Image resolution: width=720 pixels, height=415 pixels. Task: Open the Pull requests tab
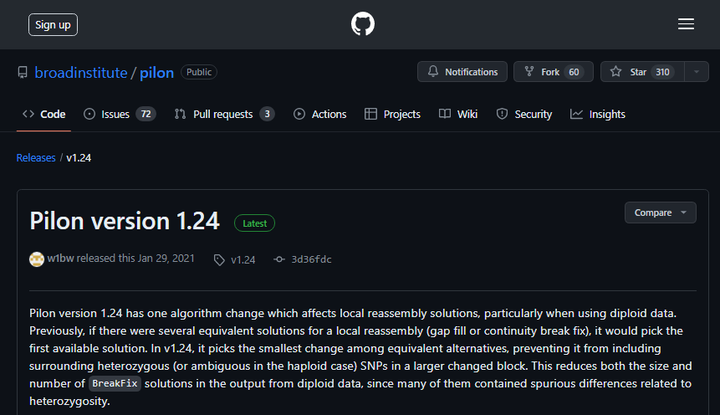click(x=224, y=114)
